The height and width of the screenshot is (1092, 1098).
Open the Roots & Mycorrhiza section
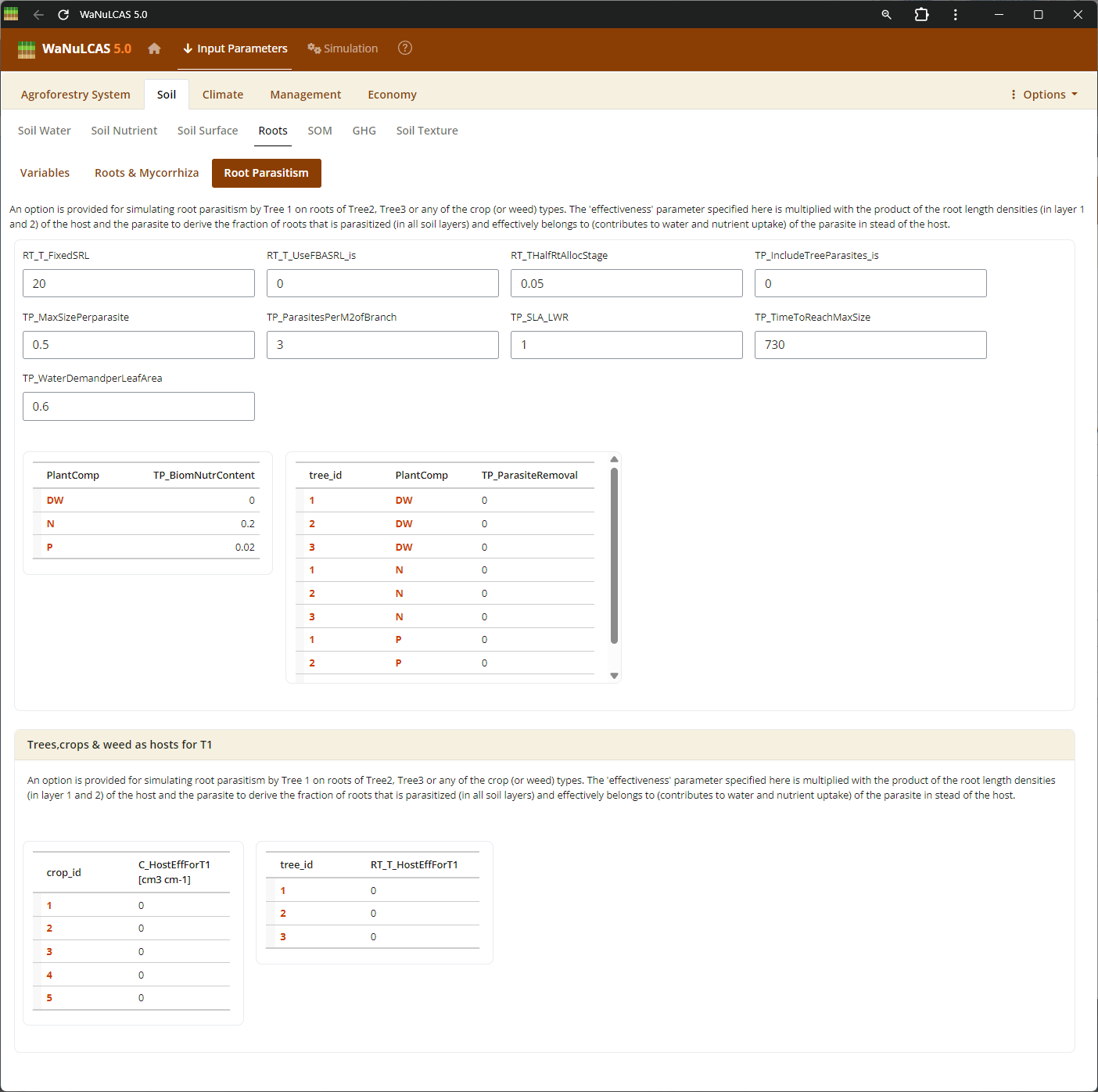[x=146, y=173]
